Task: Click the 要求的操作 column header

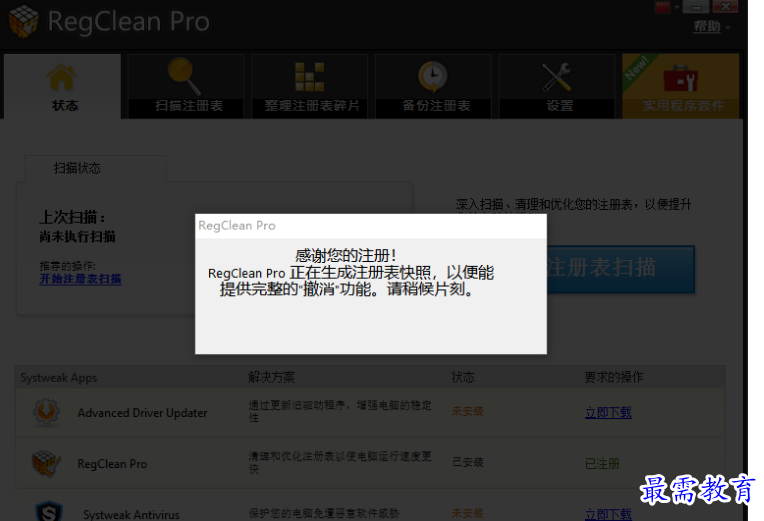Action: (613, 377)
